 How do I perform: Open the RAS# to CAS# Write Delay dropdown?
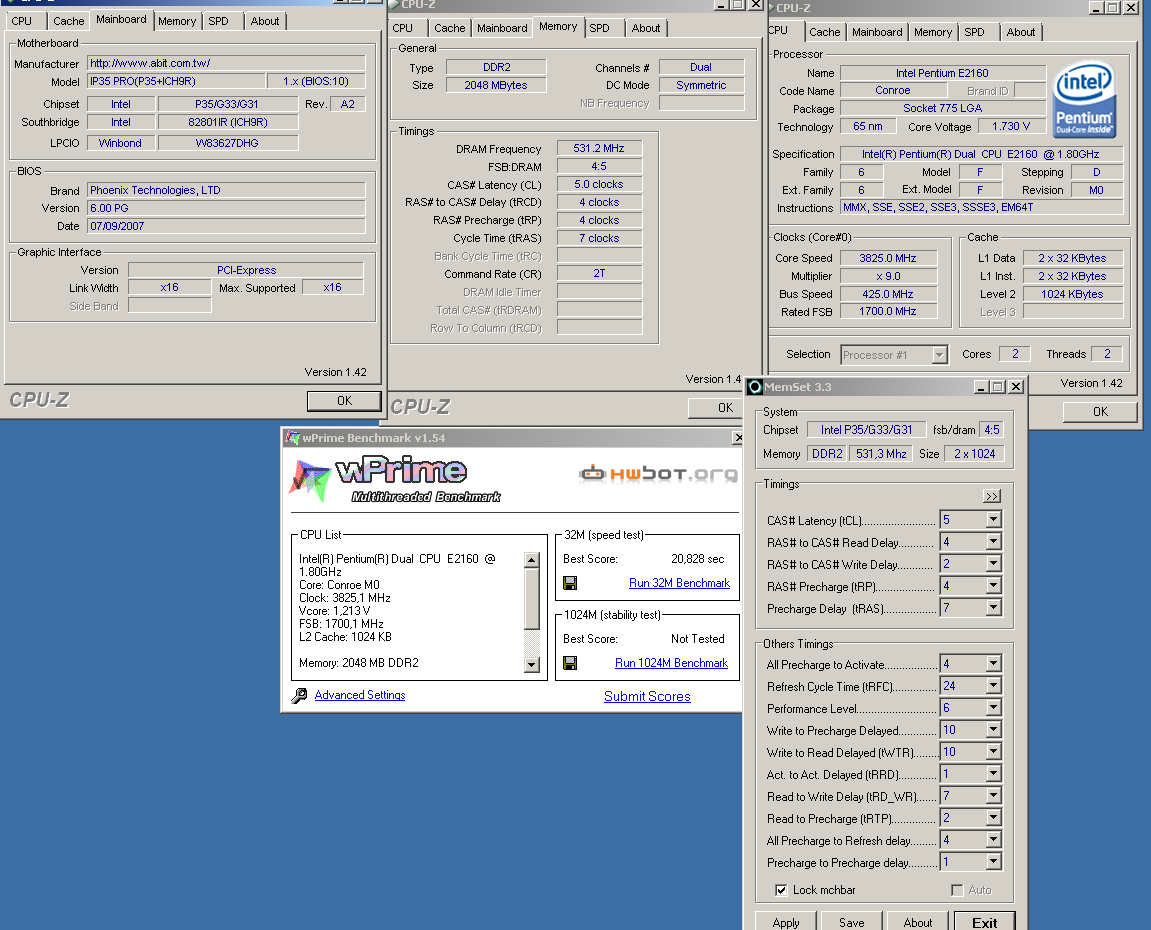pos(993,564)
